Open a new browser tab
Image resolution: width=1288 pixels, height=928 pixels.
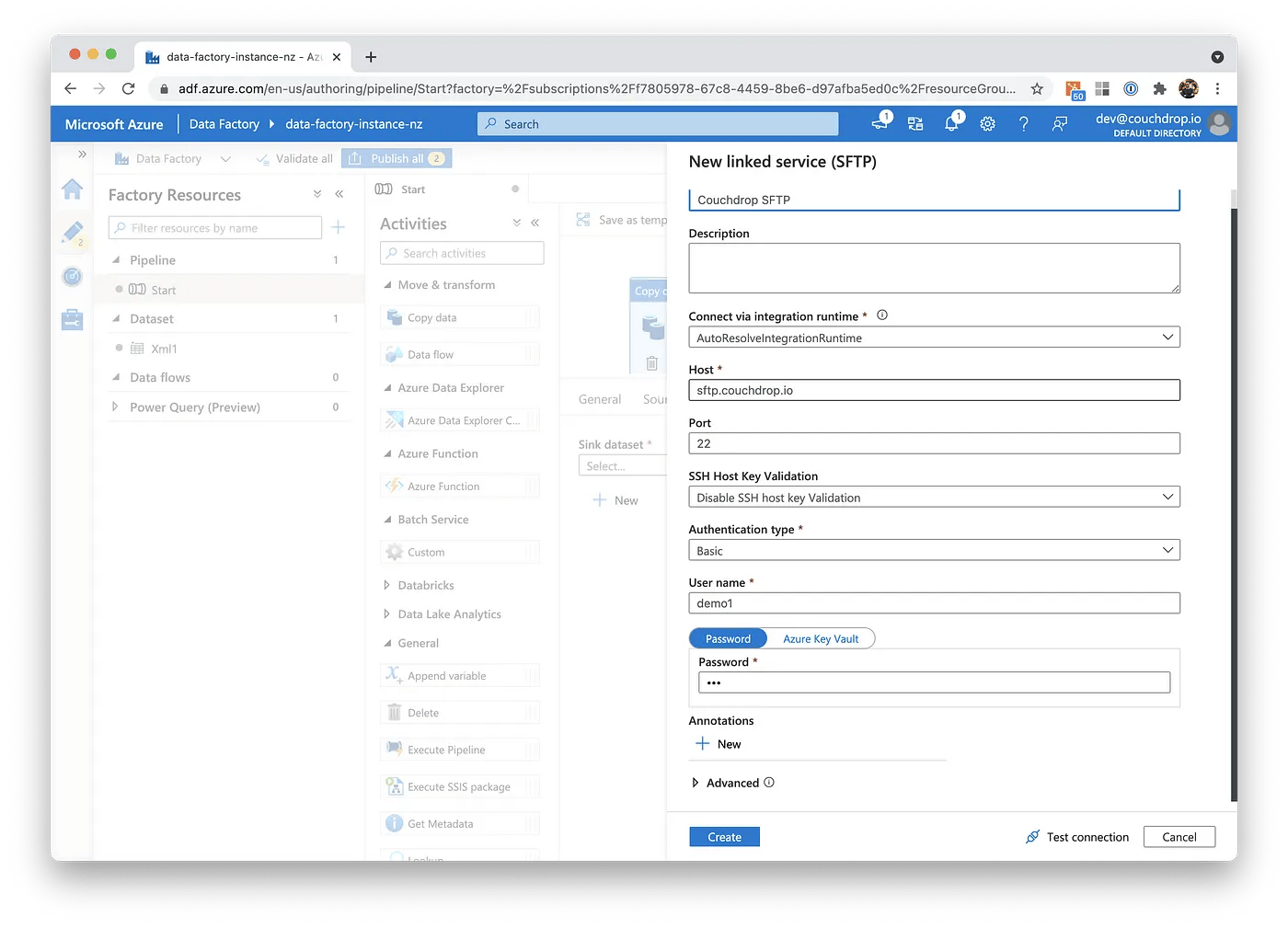tap(371, 57)
